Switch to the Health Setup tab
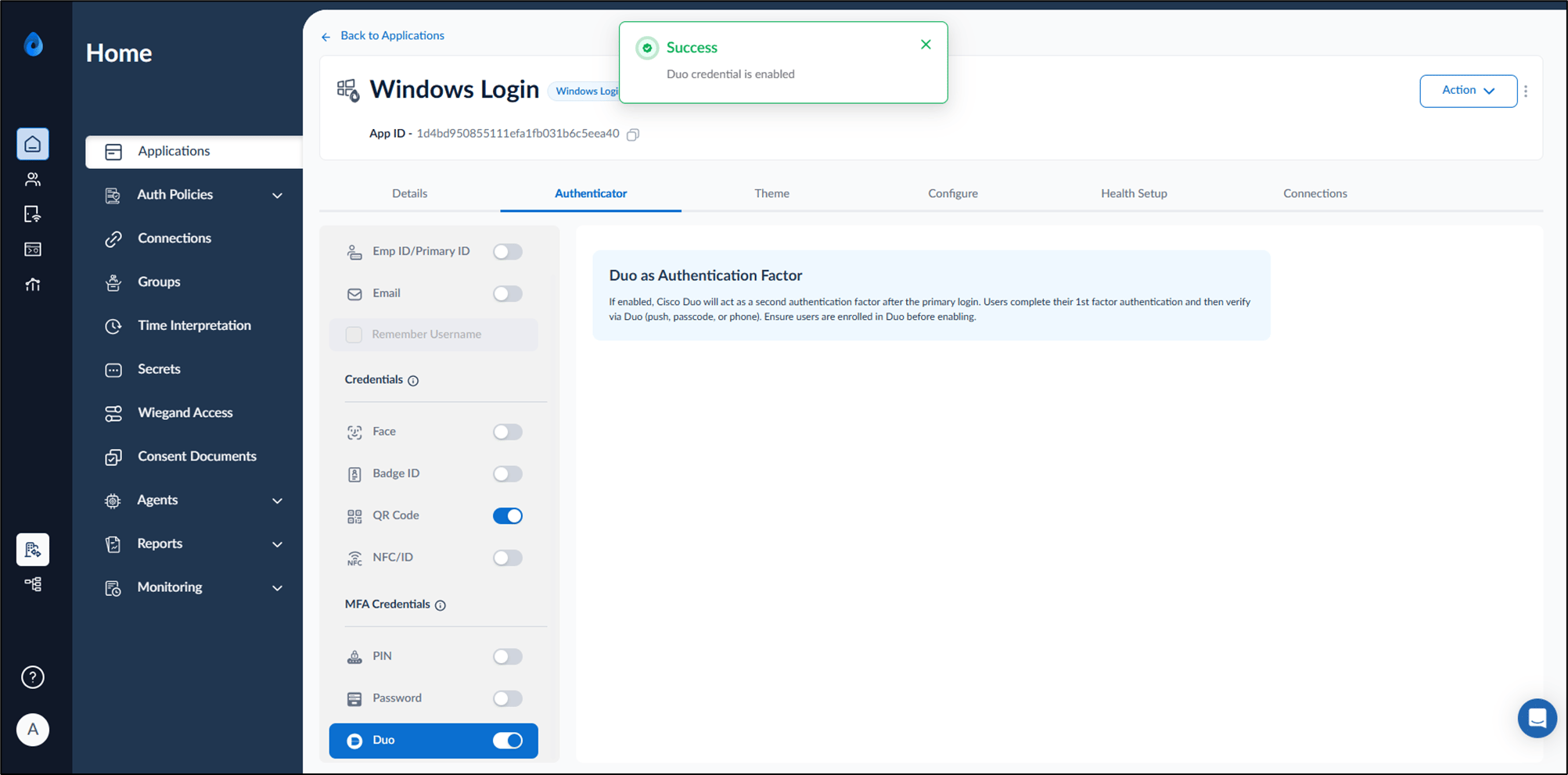1568x775 pixels. click(x=1134, y=193)
